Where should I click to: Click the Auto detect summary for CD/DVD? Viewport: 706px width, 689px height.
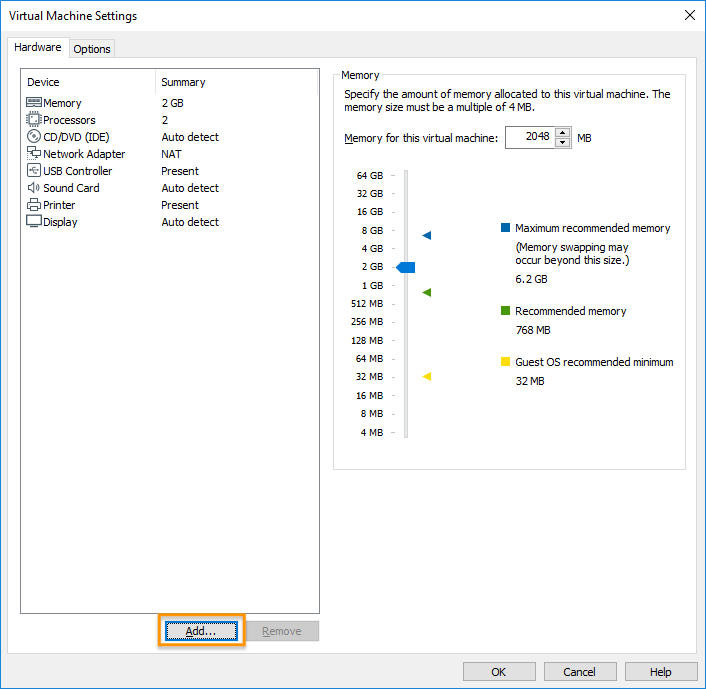coord(190,137)
